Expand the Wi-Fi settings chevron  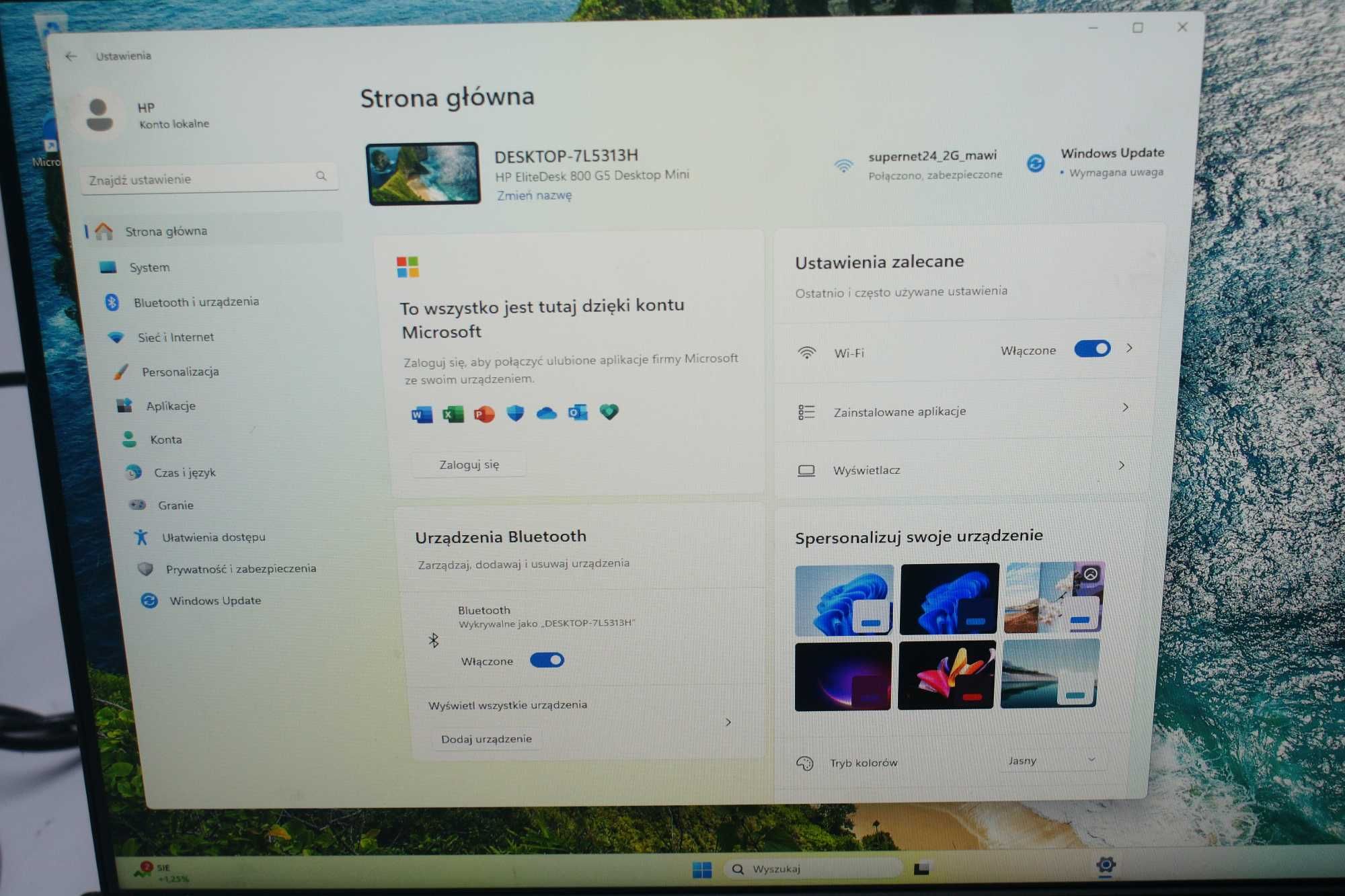(1130, 348)
